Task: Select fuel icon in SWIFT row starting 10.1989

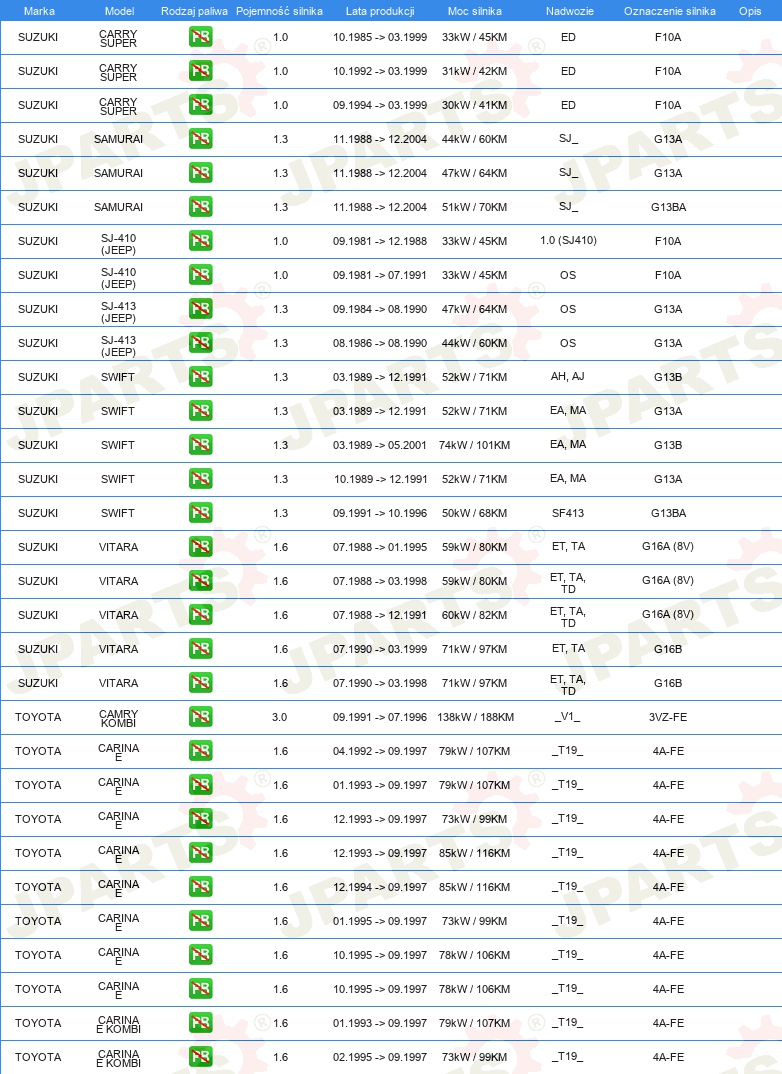Action: click(201, 479)
